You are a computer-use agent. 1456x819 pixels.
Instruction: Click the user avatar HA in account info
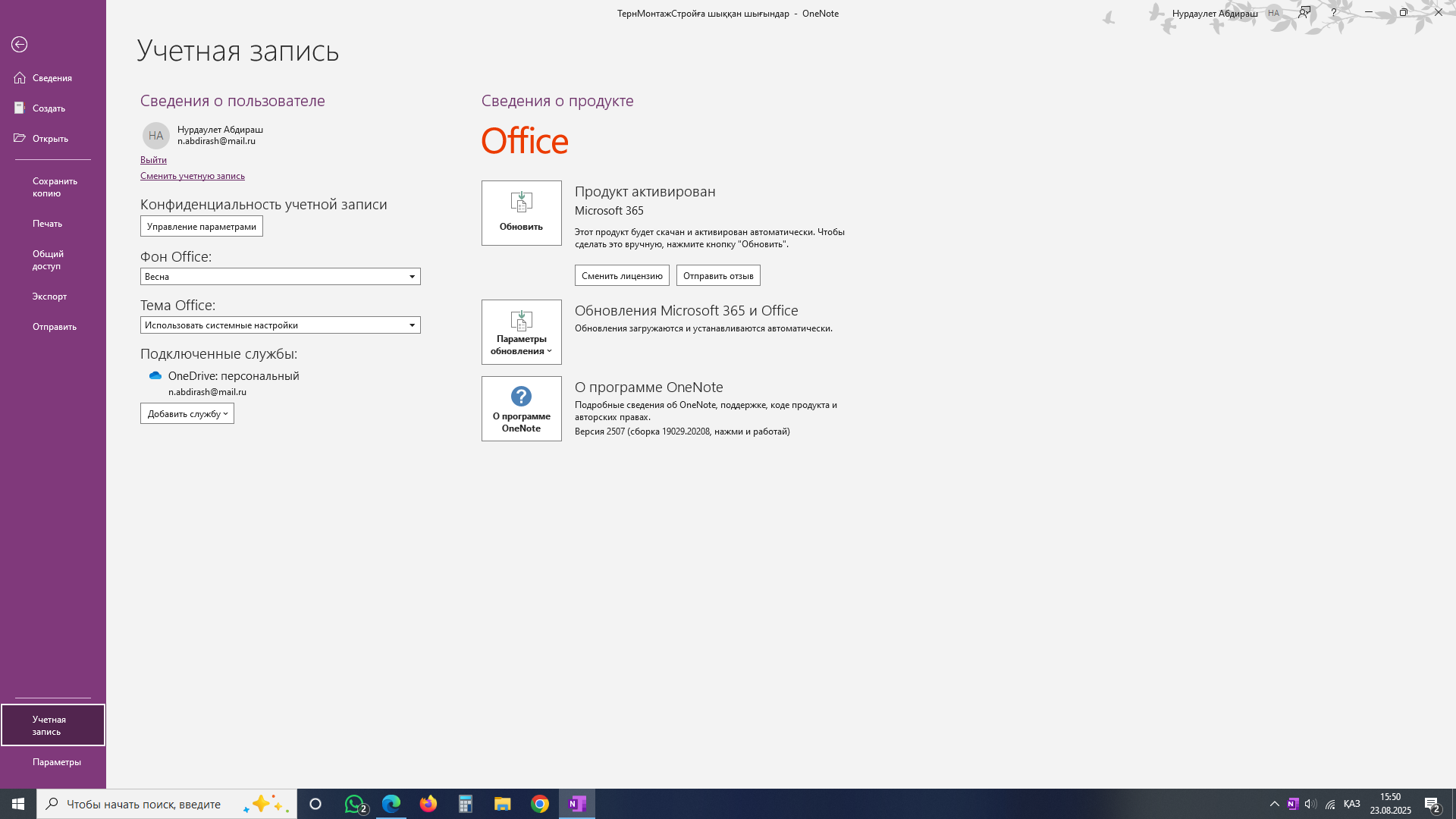(156, 136)
